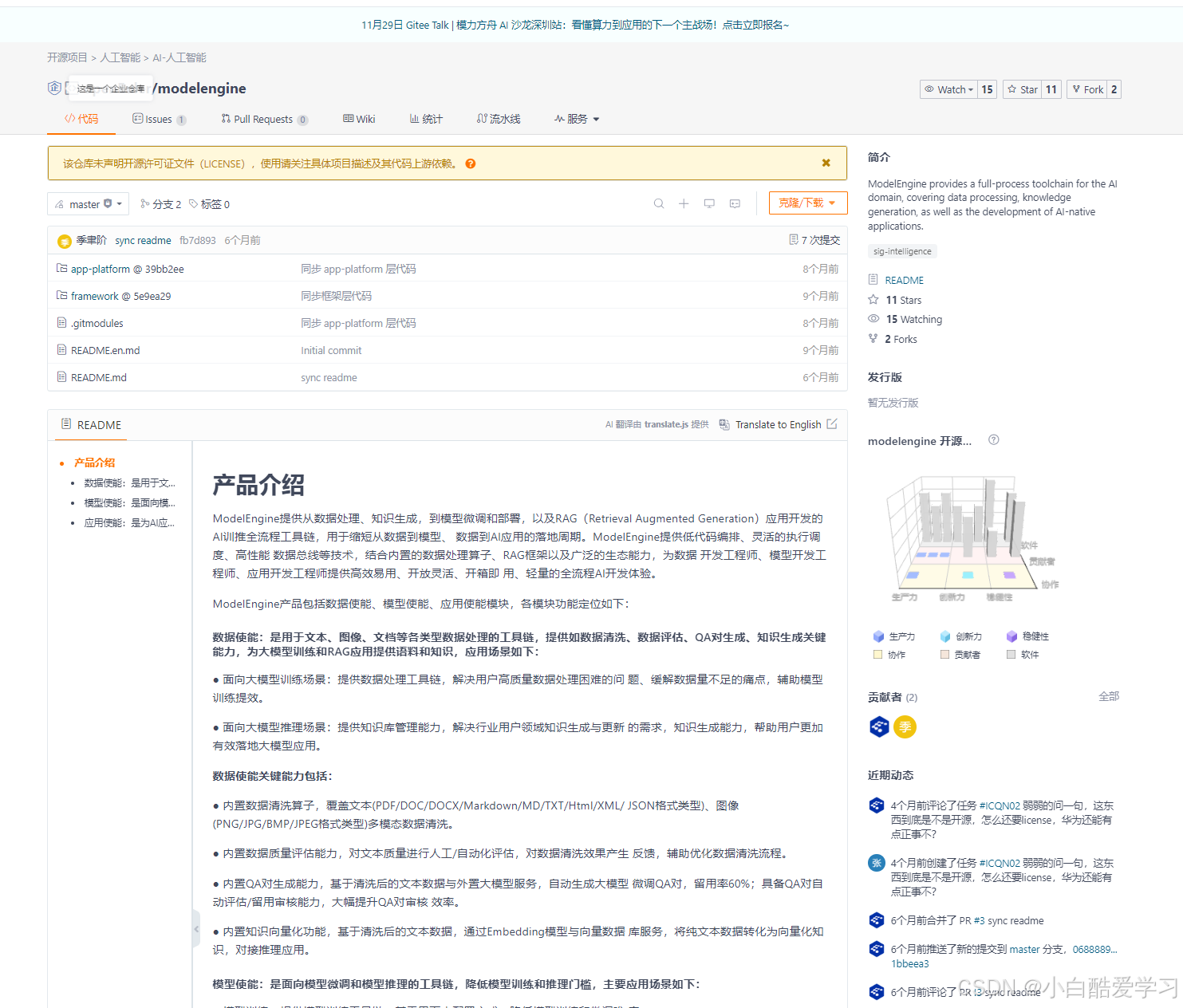The width and height of the screenshot is (1183, 1008).
Task: Click the 人工智能 breadcrumb
Action: click(x=120, y=57)
